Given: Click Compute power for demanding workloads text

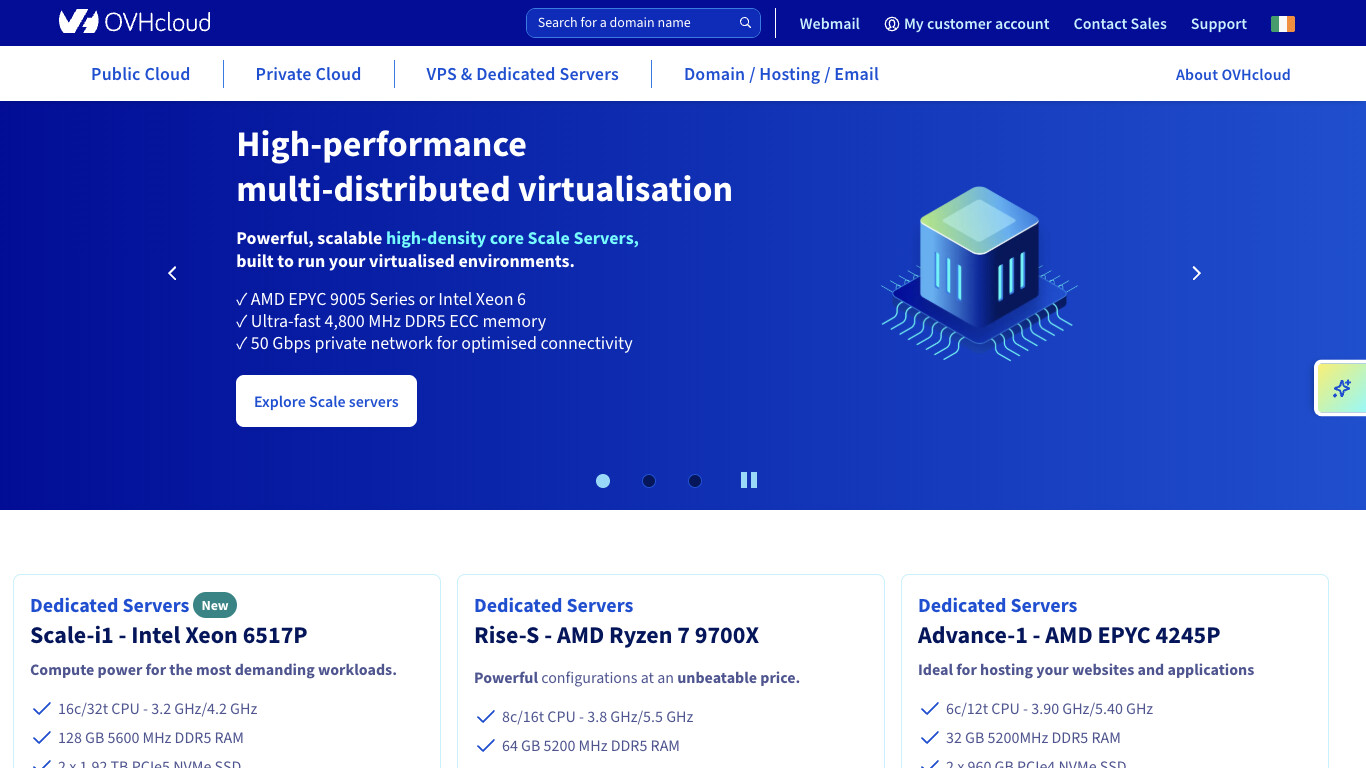Looking at the screenshot, I should (x=213, y=670).
